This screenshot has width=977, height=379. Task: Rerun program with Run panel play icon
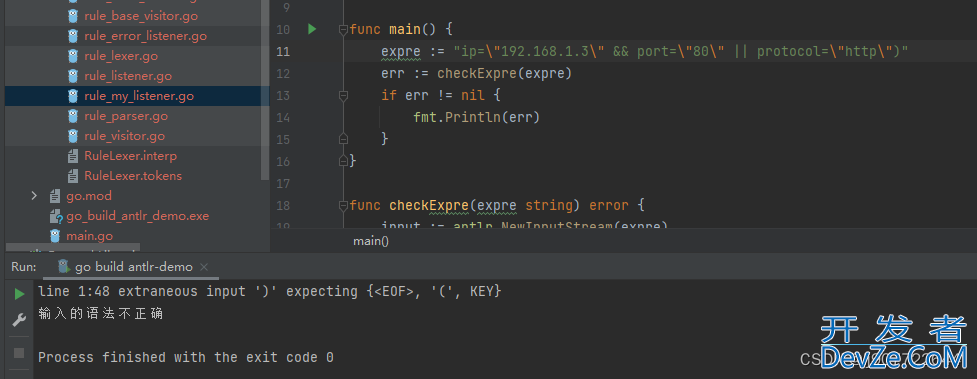[x=19, y=294]
